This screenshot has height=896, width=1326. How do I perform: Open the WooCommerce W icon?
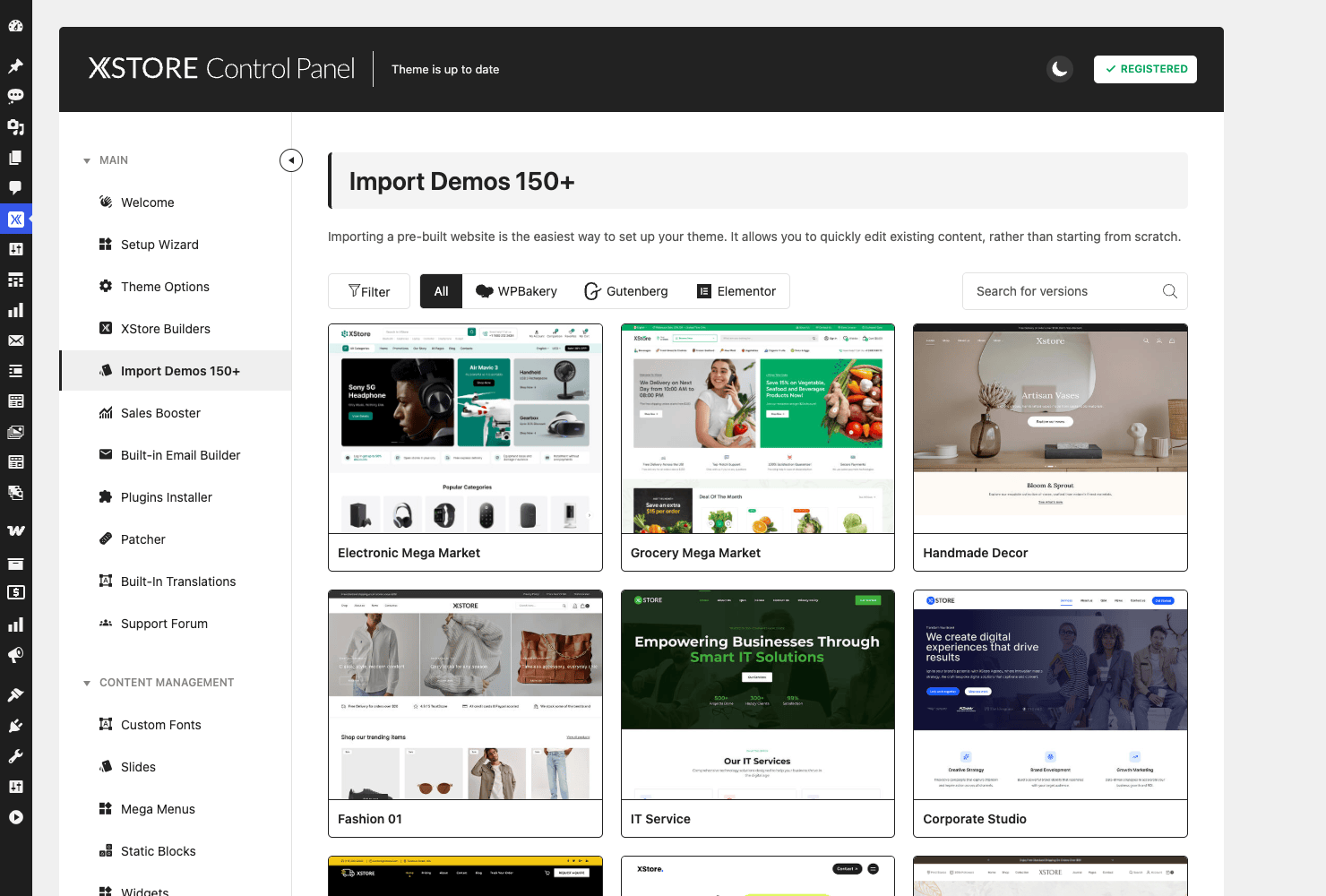15,530
